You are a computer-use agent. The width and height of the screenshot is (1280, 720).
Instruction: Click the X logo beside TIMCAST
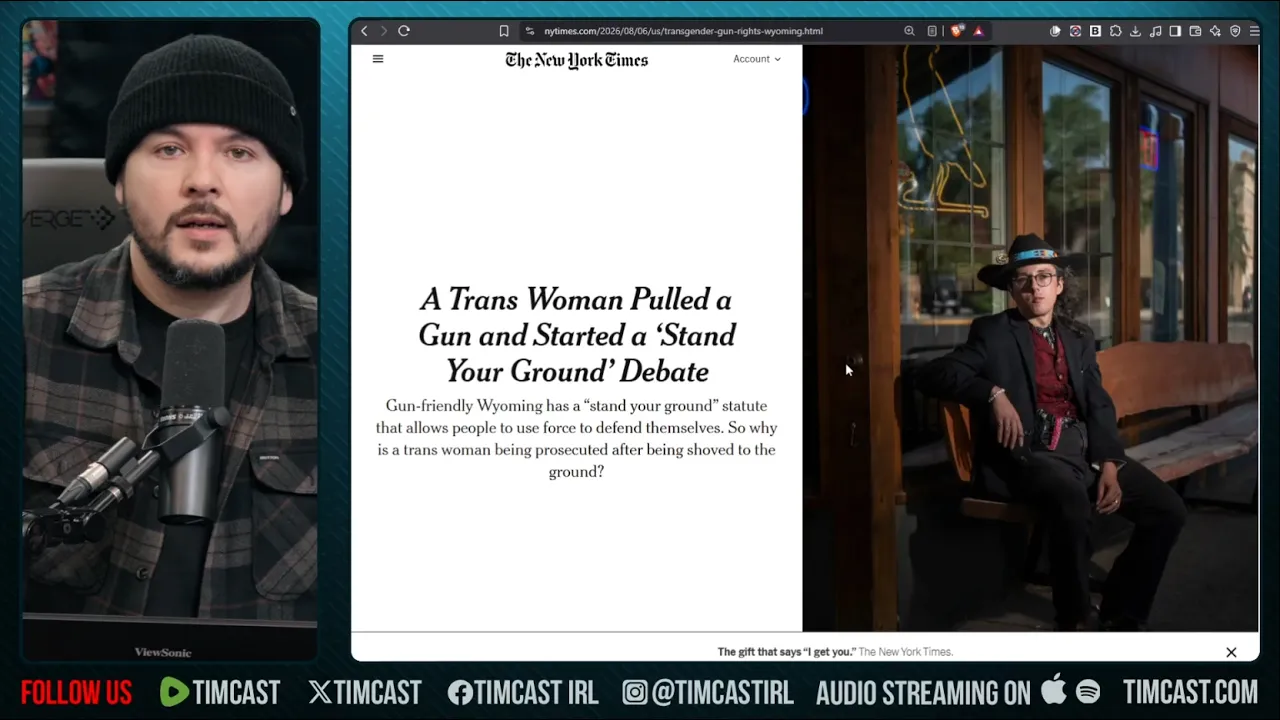tap(320, 692)
